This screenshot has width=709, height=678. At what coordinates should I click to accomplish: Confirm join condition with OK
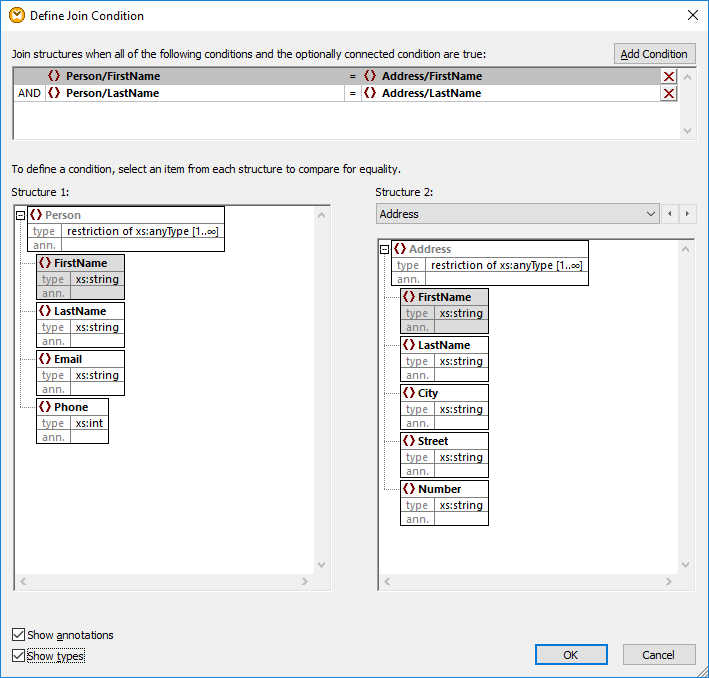571,655
